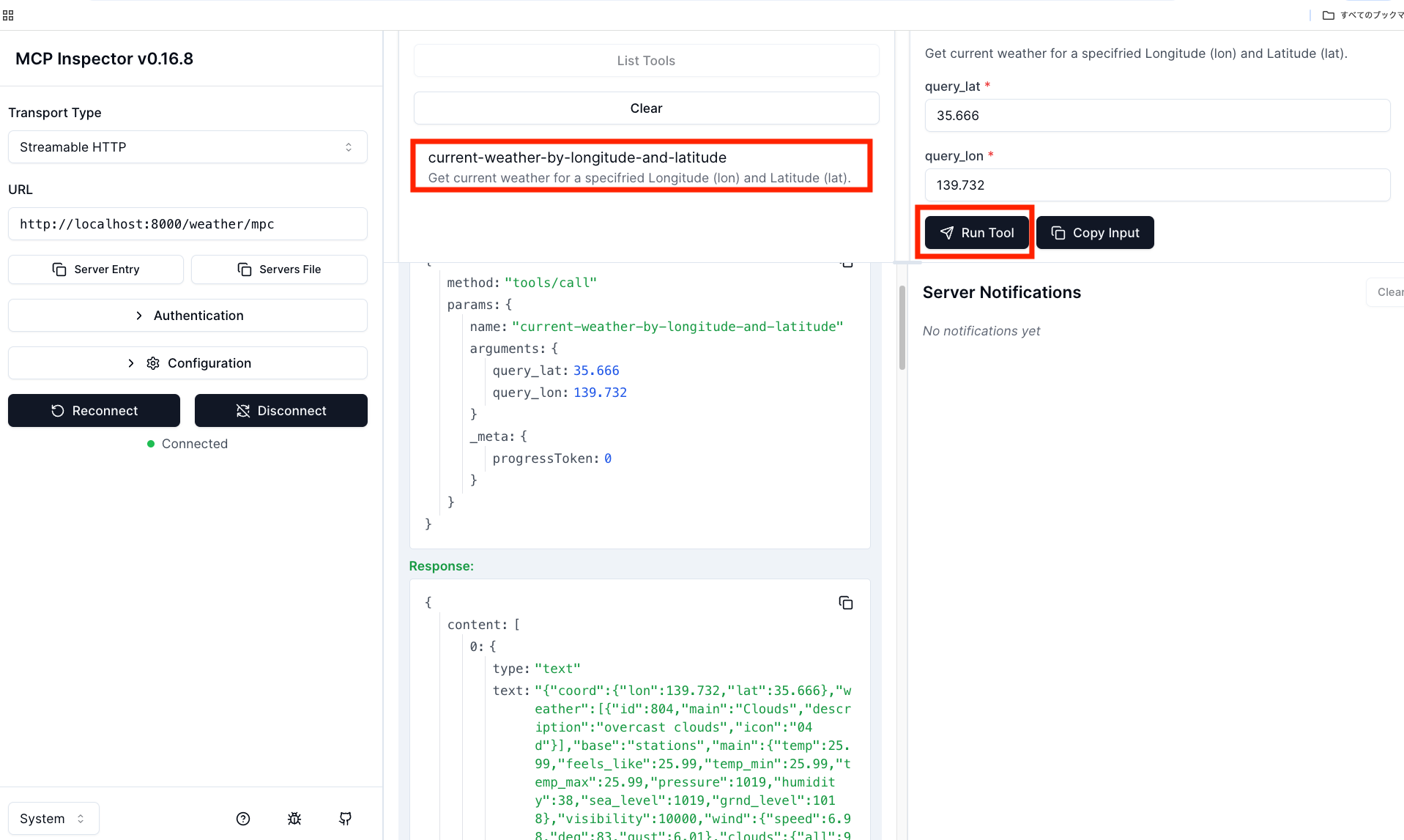Image resolution: width=1404 pixels, height=840 pixels.
Task: Copy the response JSON via its copy icon
Action: point(846,602)
